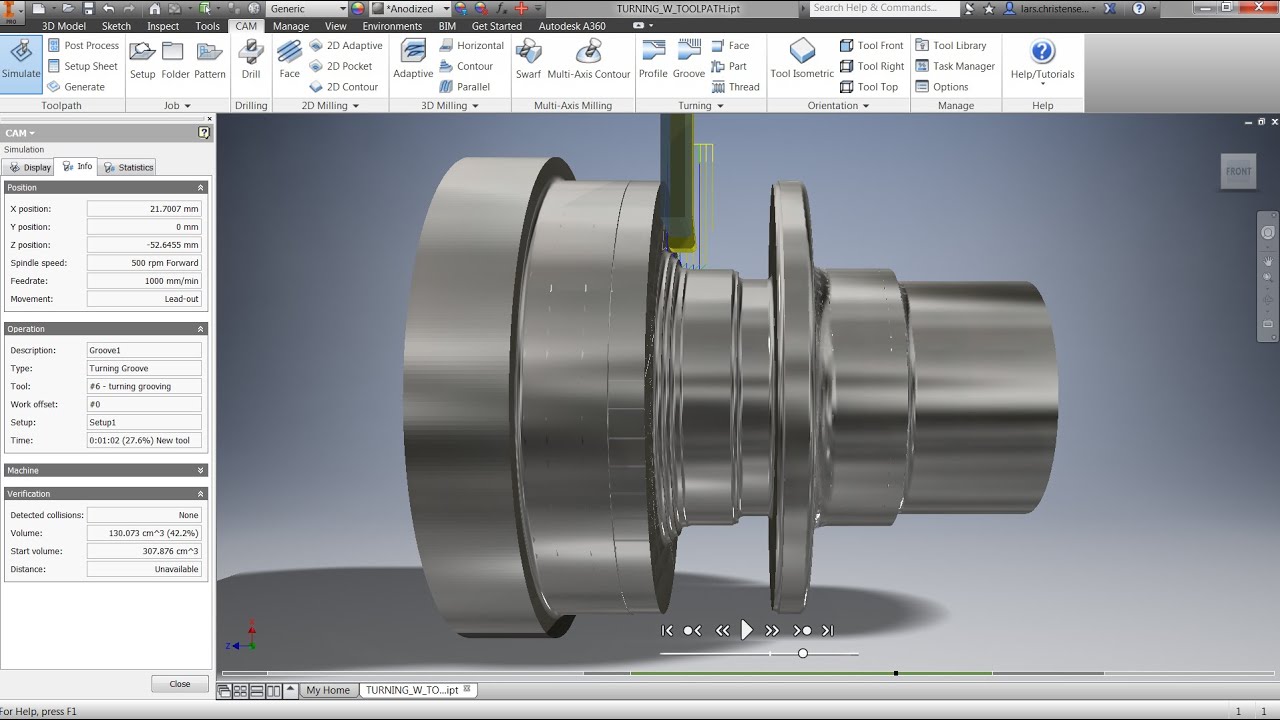Select turning Groove operation
Viewport: 1280px width, 720px height.
tap(689, 60)
